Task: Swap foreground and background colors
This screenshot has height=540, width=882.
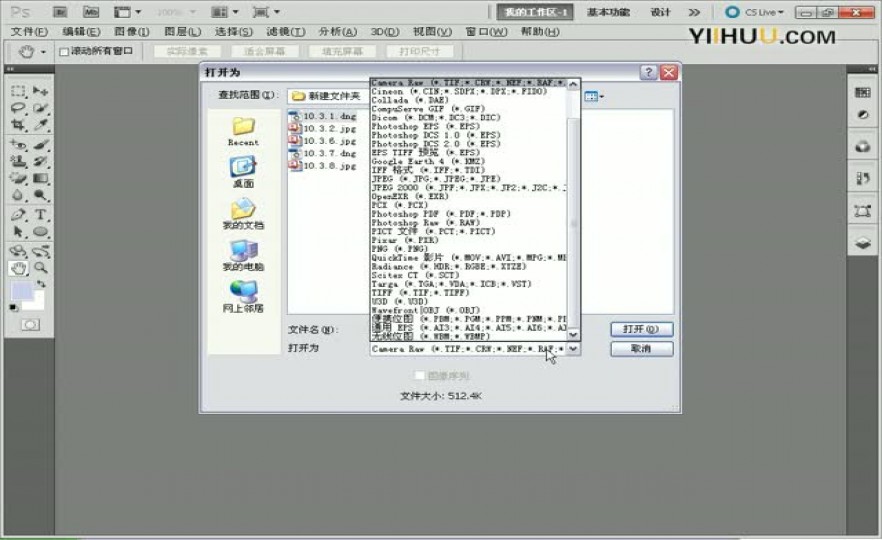Action: [41, 284]
